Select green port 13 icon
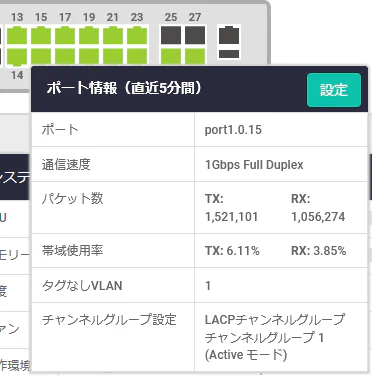 (17, 36)
